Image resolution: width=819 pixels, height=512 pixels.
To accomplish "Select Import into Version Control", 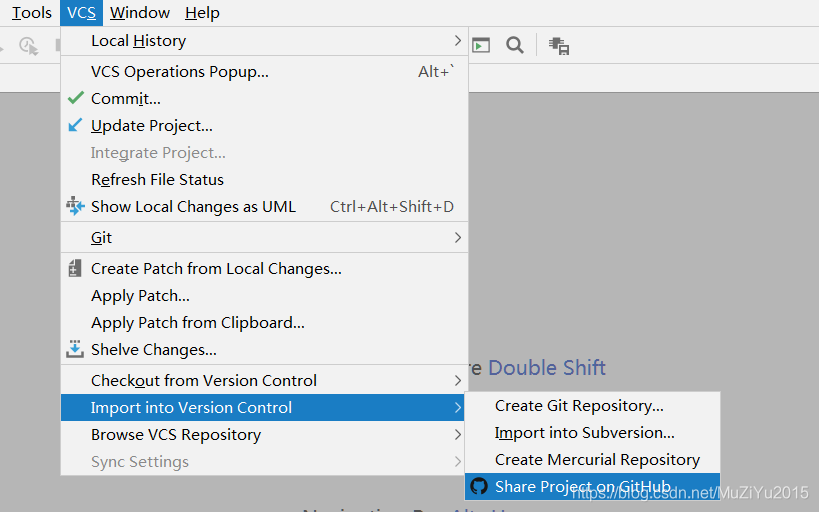I will pyautogui.click(x=263, y=408).
